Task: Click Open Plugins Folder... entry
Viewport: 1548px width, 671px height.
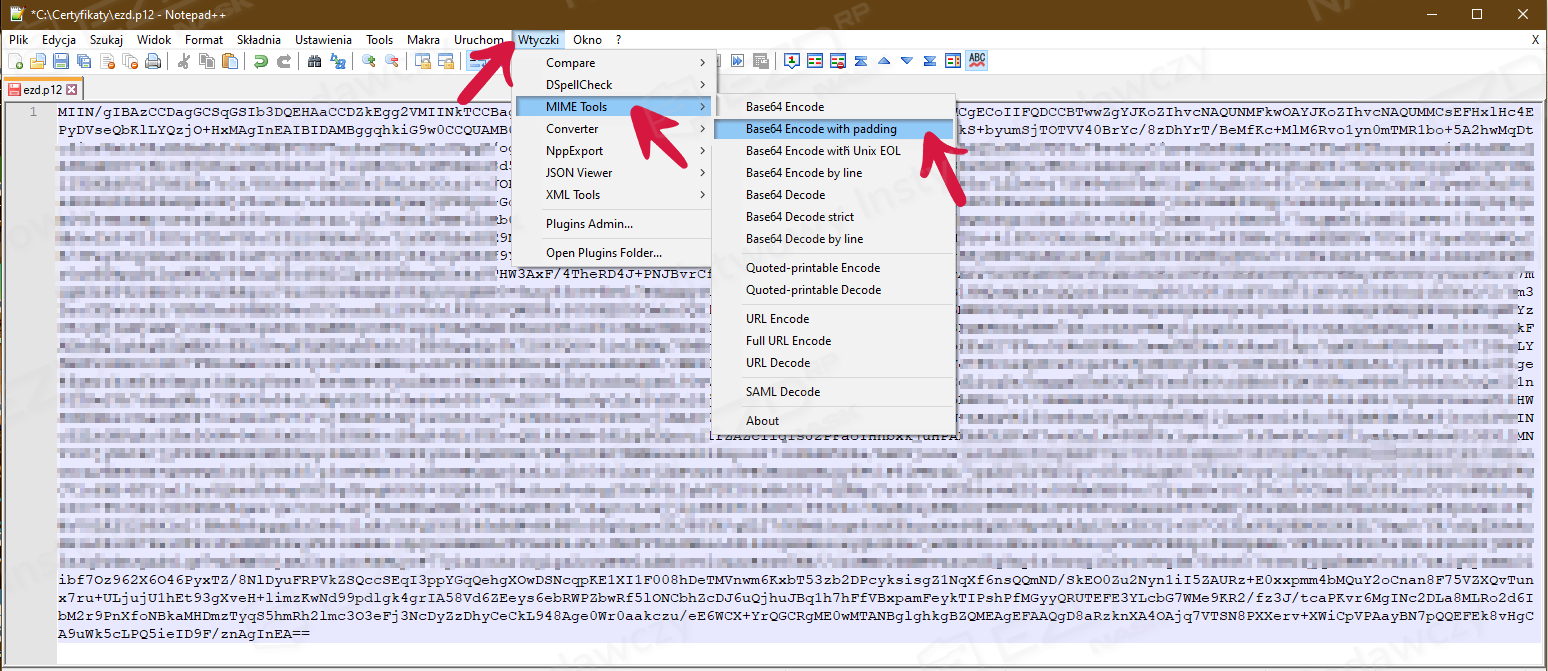Action: (603, 253)
